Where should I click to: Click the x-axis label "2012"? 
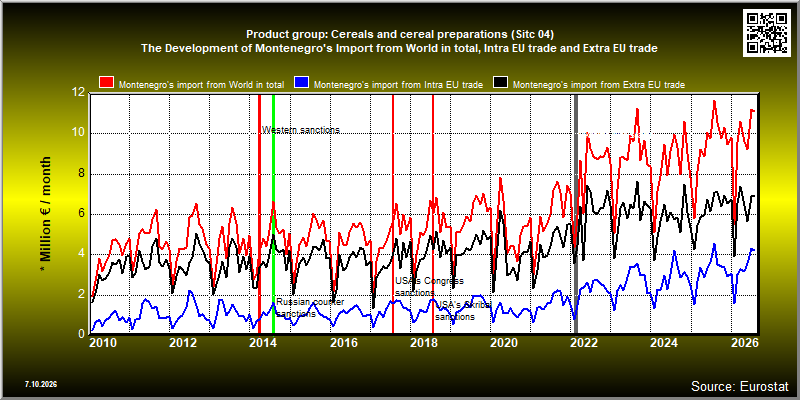(x=184, y=342)
